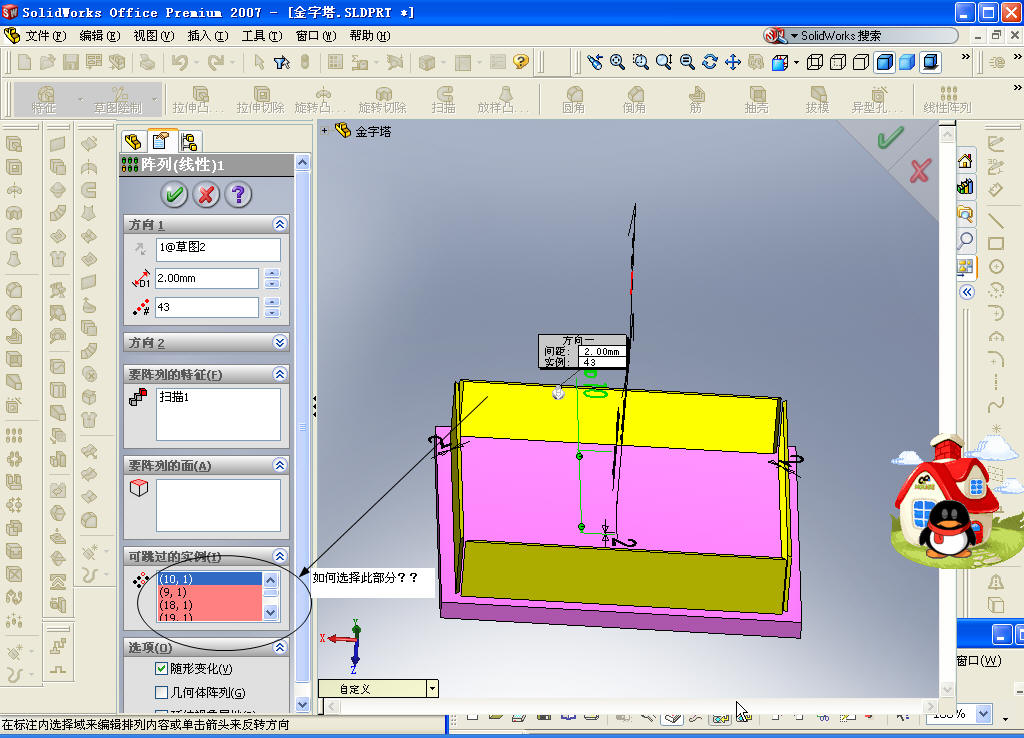Open help for linear pattern with question mark
The width and height of the screenshot is (1024, 738).
[x=238, y=194]
